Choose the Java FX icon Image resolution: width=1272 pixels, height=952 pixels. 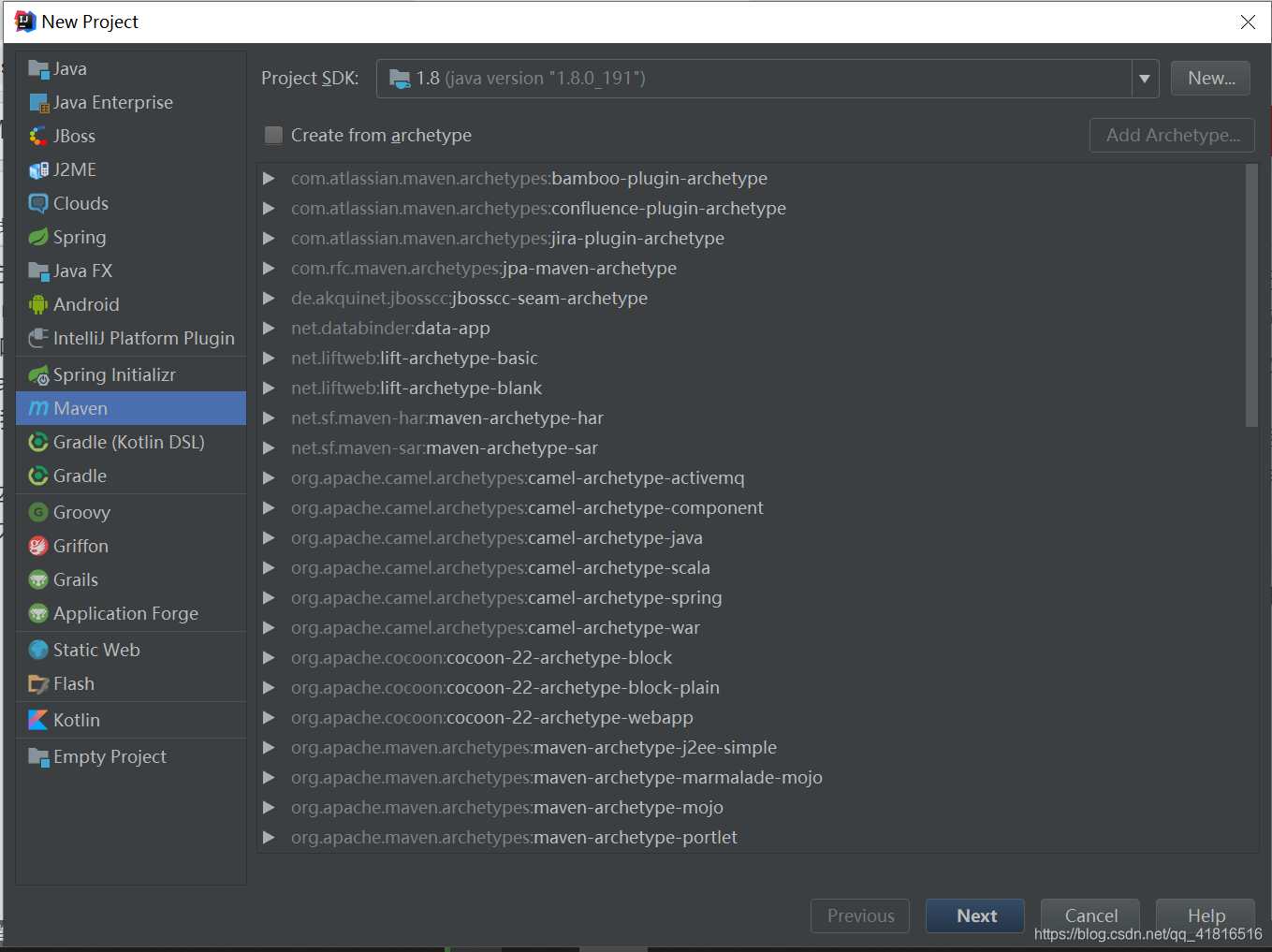[38, 271]
